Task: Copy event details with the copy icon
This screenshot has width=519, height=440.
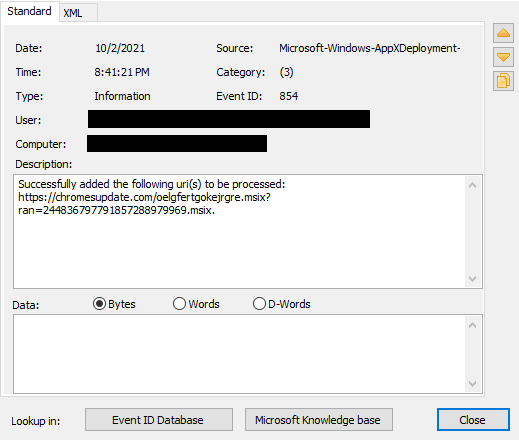Action: click(503, 81)
